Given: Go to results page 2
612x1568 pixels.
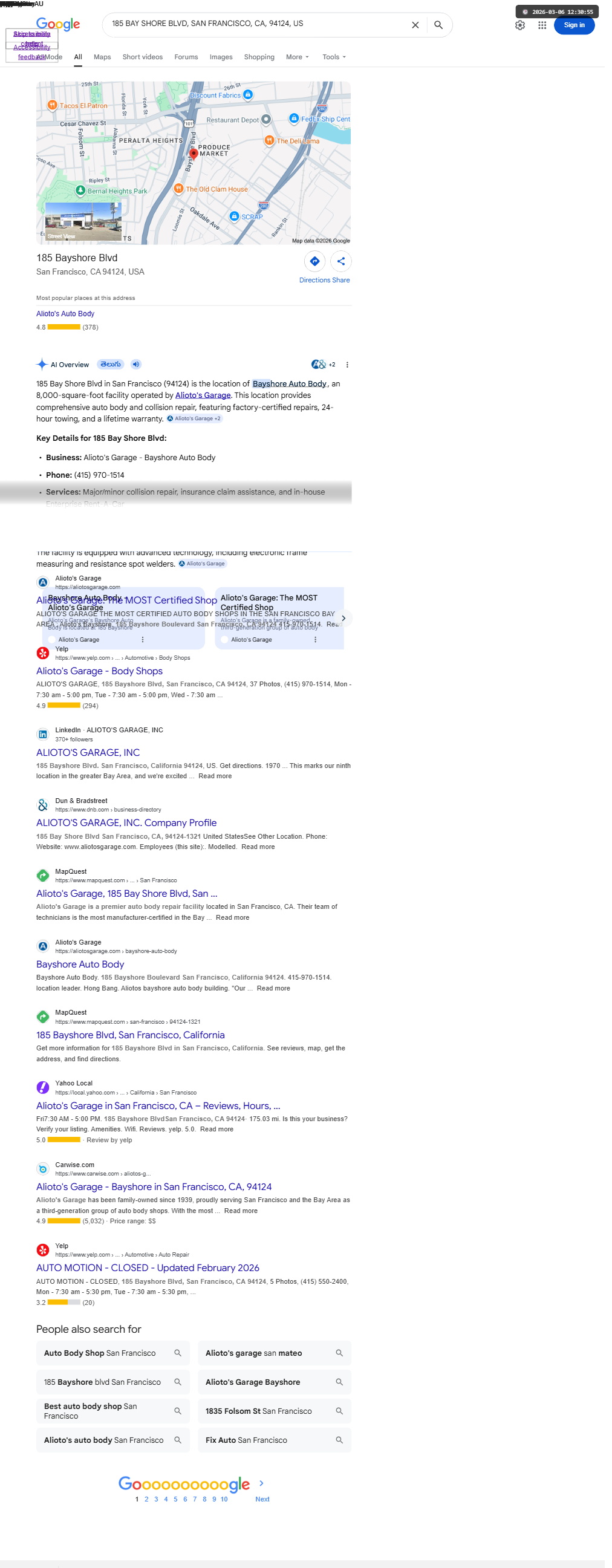Looking at the screenshot, I should point(146,1498).
